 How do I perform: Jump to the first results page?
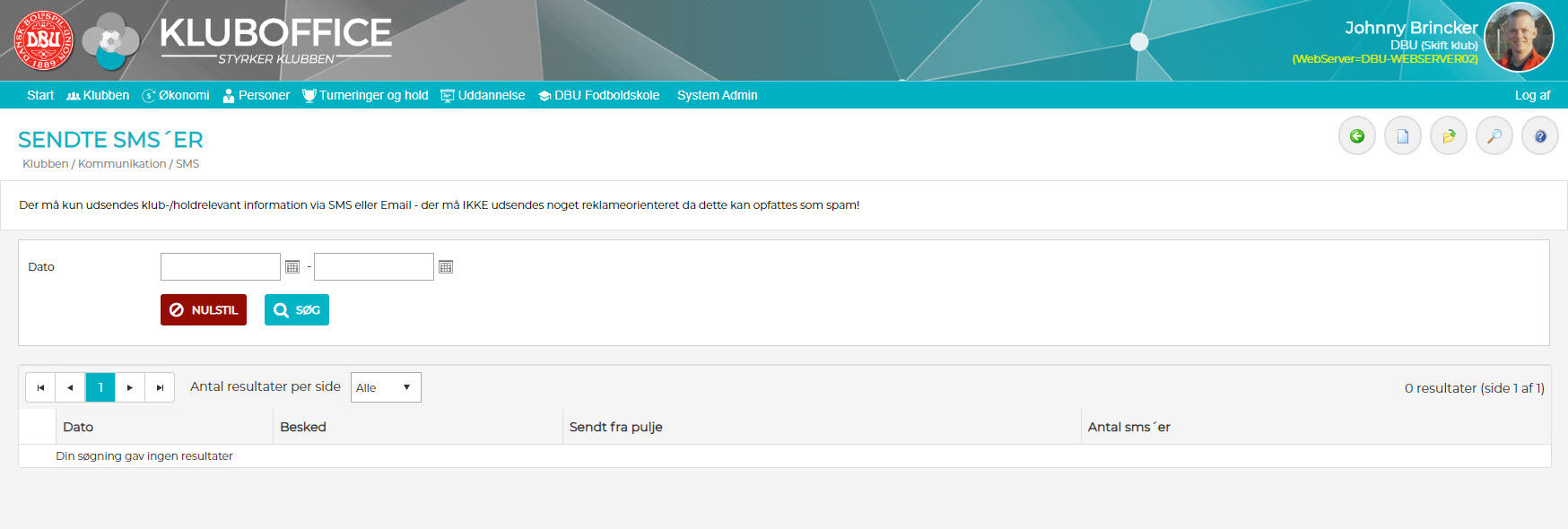click(x=40, y=387)
